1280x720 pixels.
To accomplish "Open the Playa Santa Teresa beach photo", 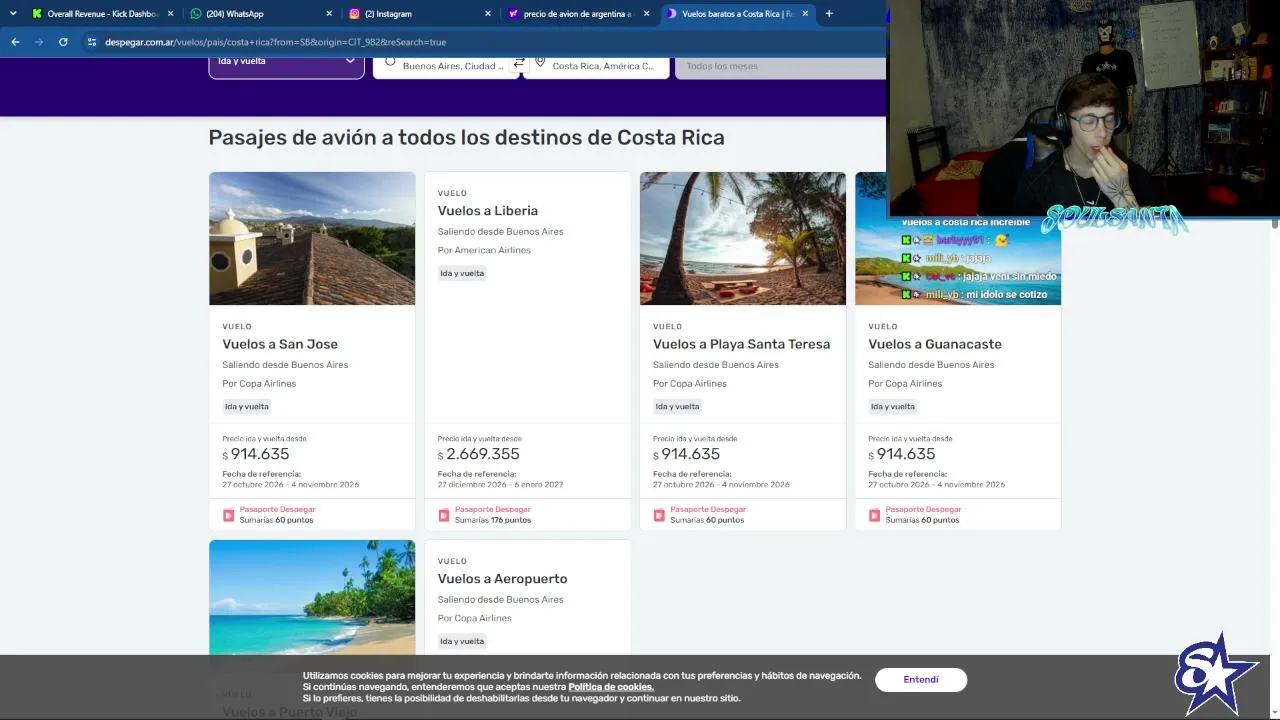I will coord(743,238).
